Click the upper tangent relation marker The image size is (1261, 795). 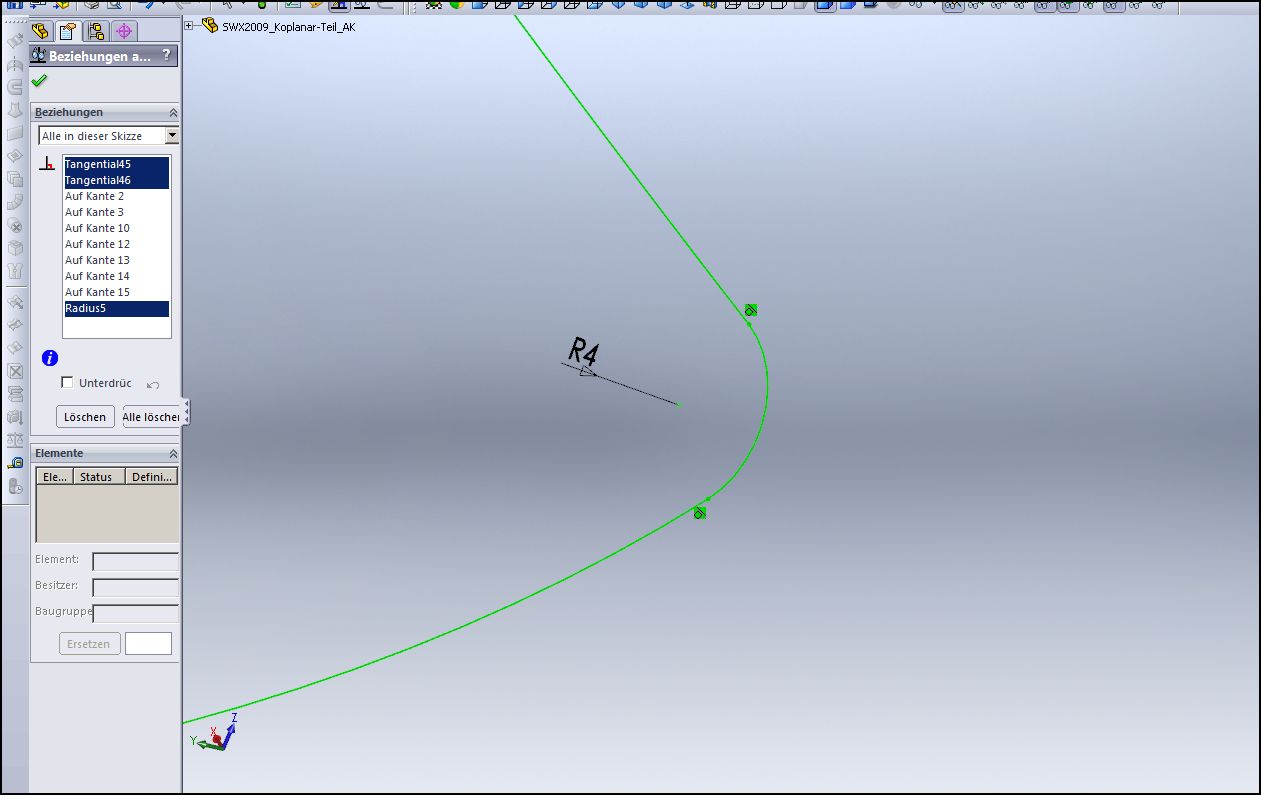coord(751,310)
